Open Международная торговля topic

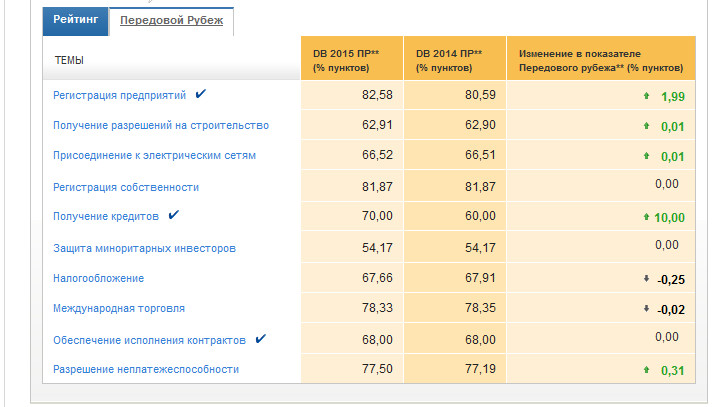118,309
